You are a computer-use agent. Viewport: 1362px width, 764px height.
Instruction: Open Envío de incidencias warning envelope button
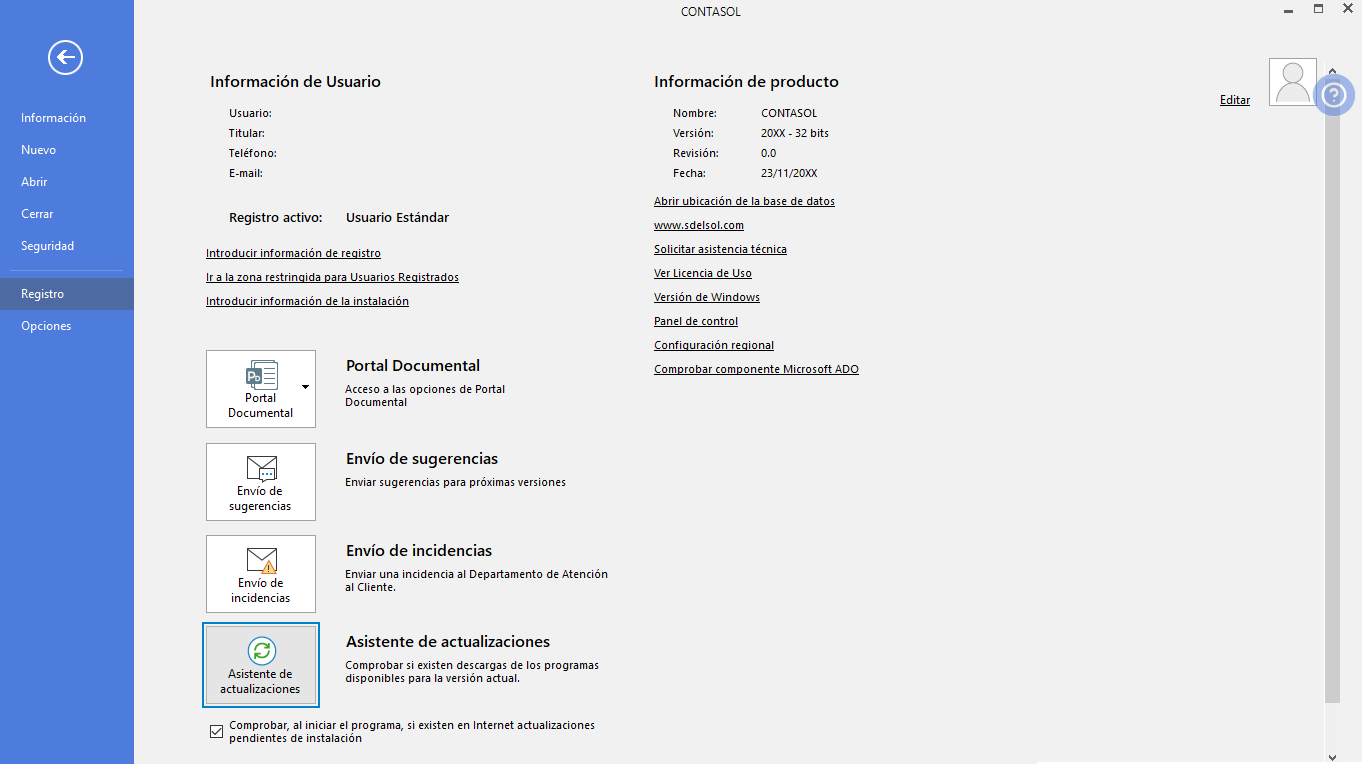261,574
